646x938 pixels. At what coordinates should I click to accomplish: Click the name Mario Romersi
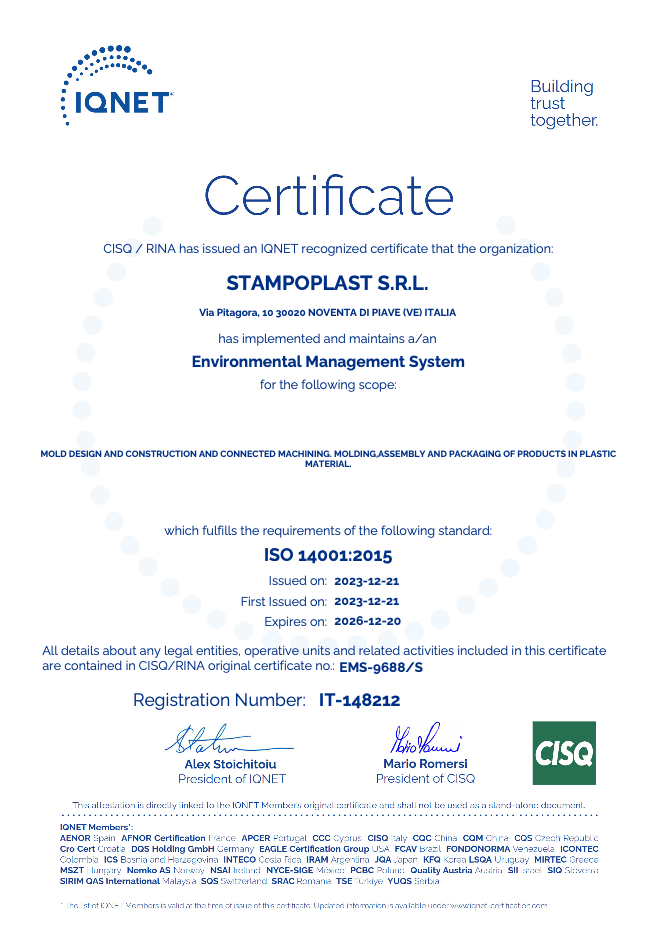425,764
